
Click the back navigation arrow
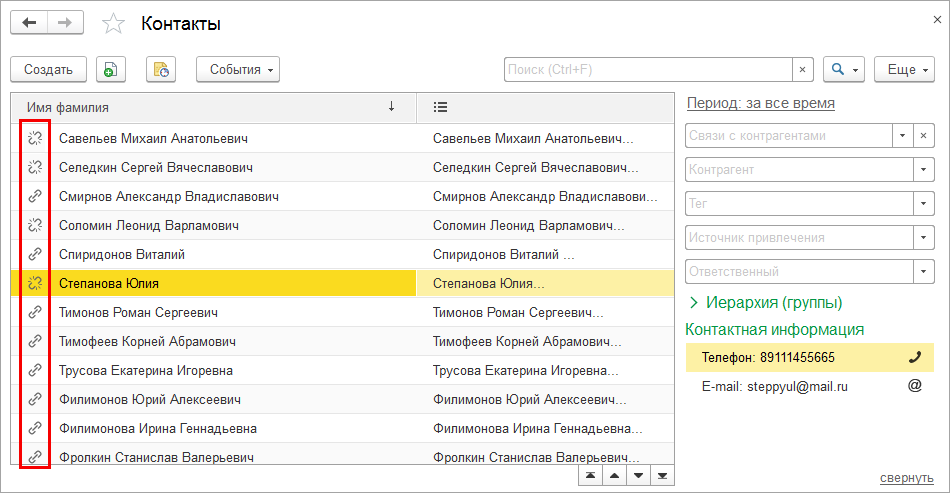click(29, 23)
